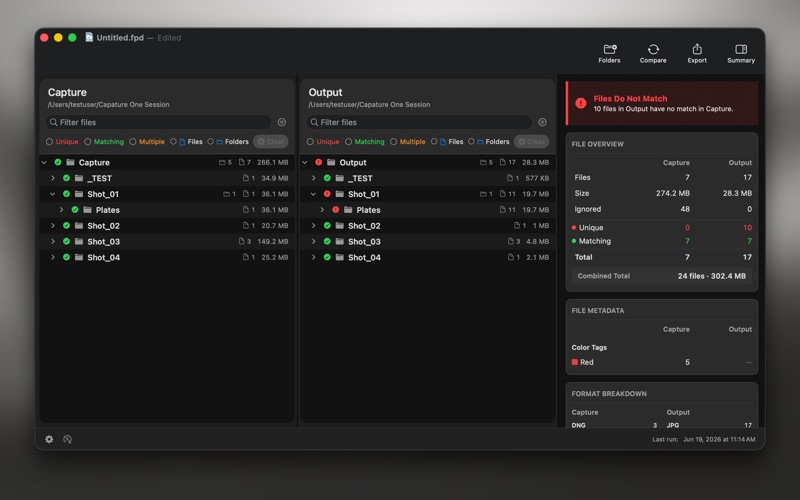Click green status icon on Output _TEST

pos(327,178)
